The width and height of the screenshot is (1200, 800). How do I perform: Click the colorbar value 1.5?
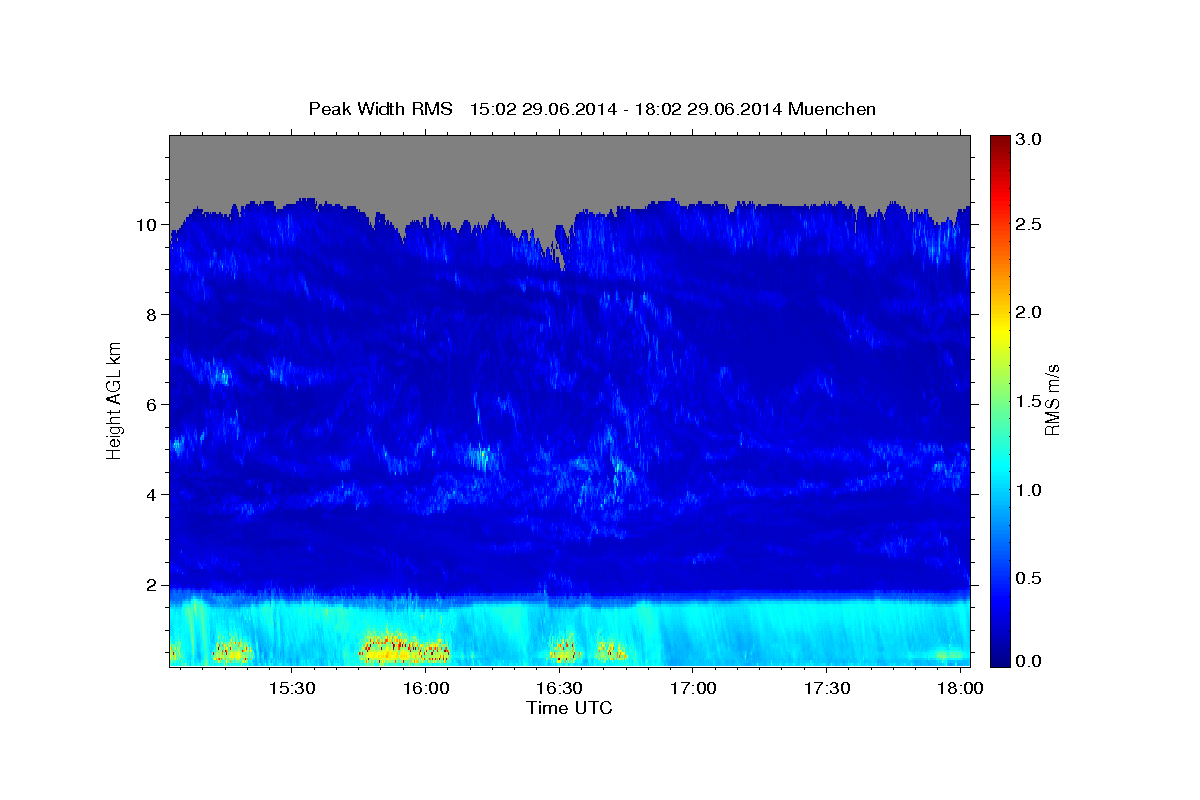click(x=1029, y=401)
